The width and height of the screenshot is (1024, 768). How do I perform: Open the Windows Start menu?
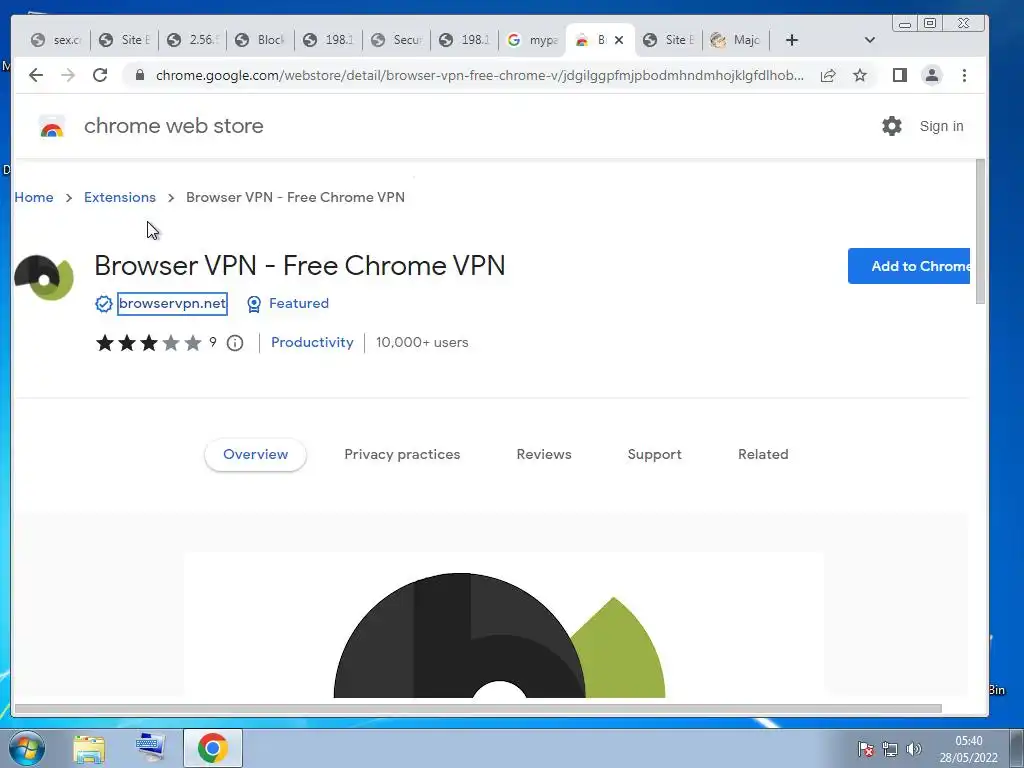26,748
